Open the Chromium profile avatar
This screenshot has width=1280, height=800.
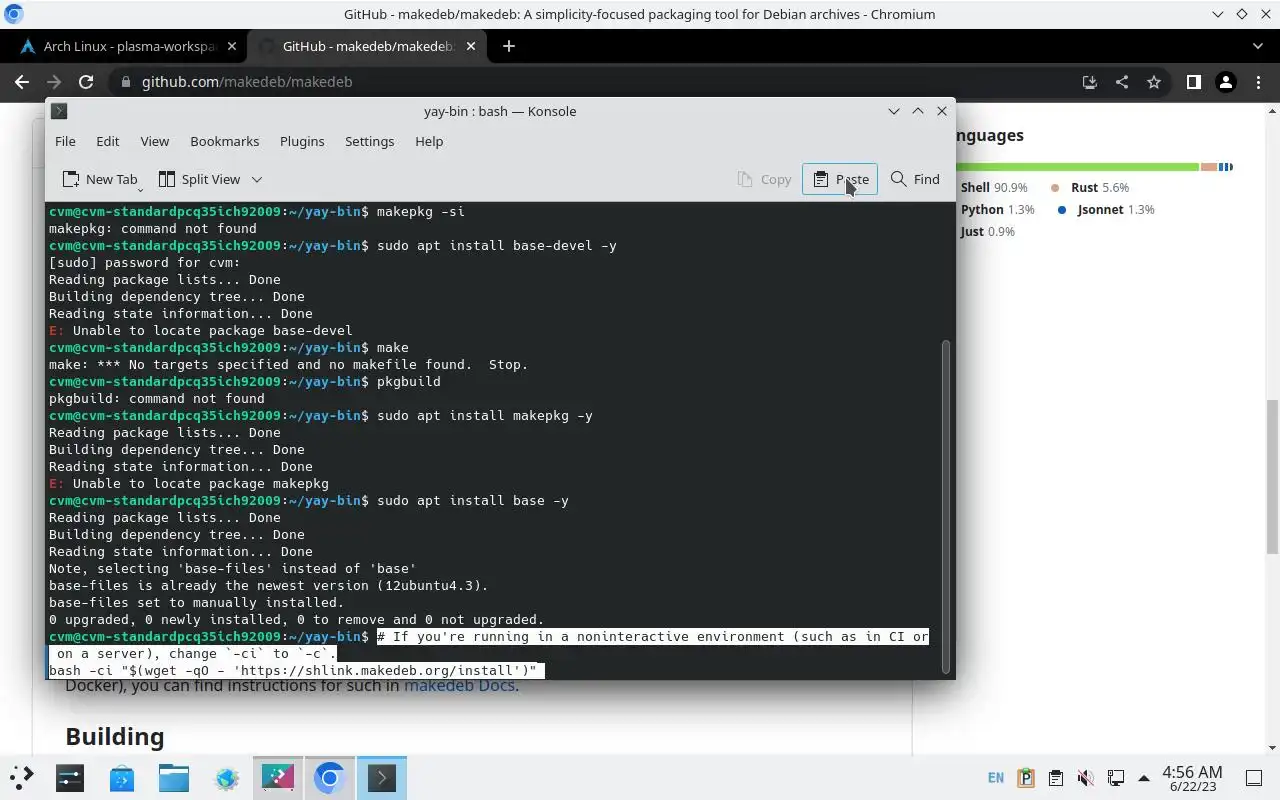[x=1225, y=82]
